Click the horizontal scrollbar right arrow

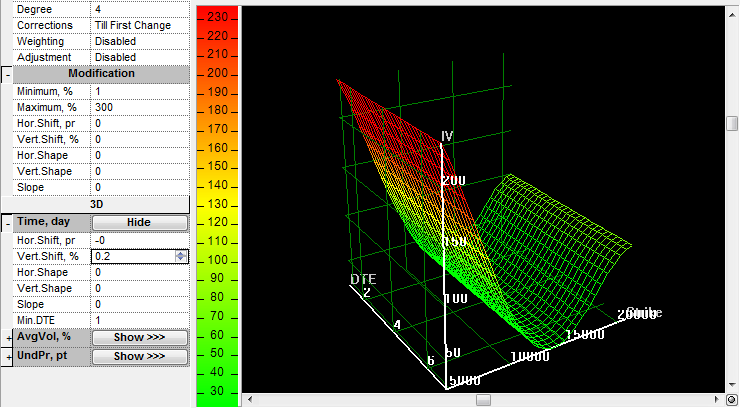click(716, 400)
